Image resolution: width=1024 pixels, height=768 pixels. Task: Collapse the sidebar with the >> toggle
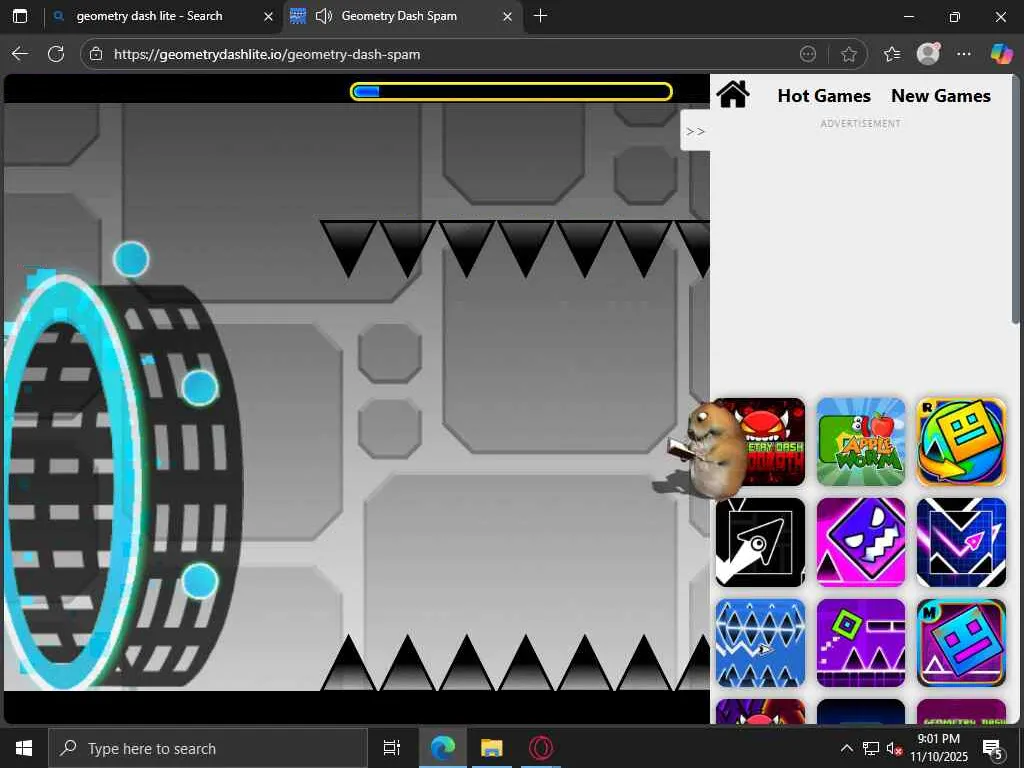pyautogui.click(x=695, y=131)
